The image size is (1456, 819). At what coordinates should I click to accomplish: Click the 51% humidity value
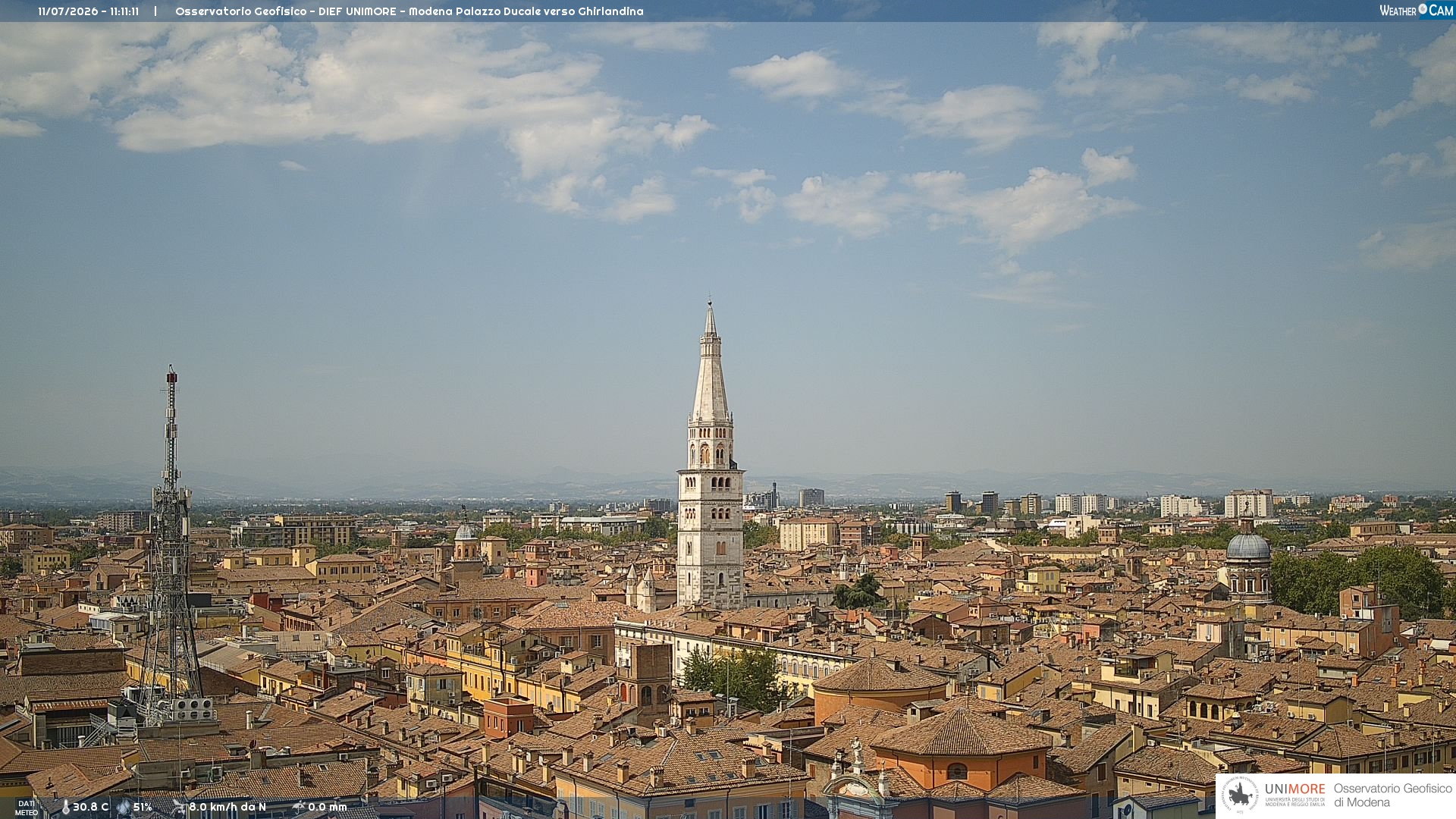pos(143,807)
